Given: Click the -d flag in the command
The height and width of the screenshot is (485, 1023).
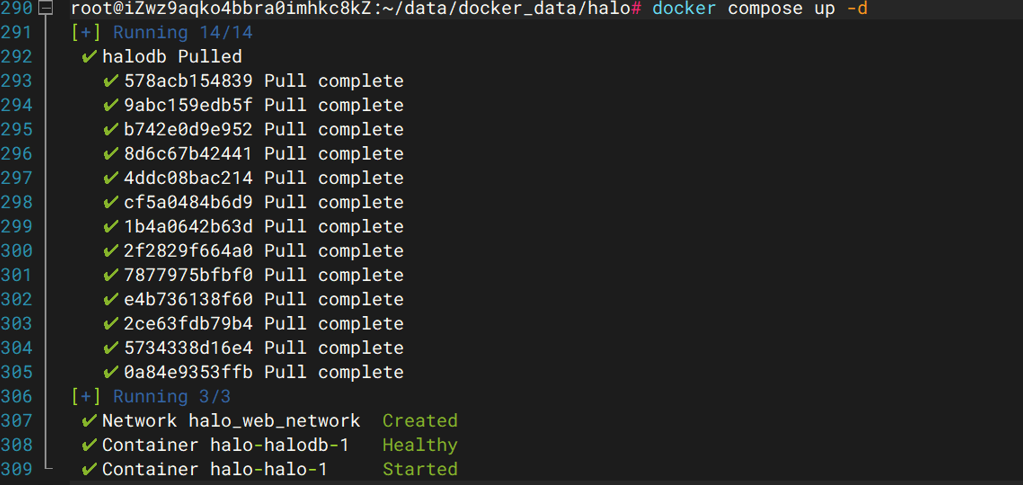Looking at the screenshot, I should pyautogui.click(x=856, y=9).
